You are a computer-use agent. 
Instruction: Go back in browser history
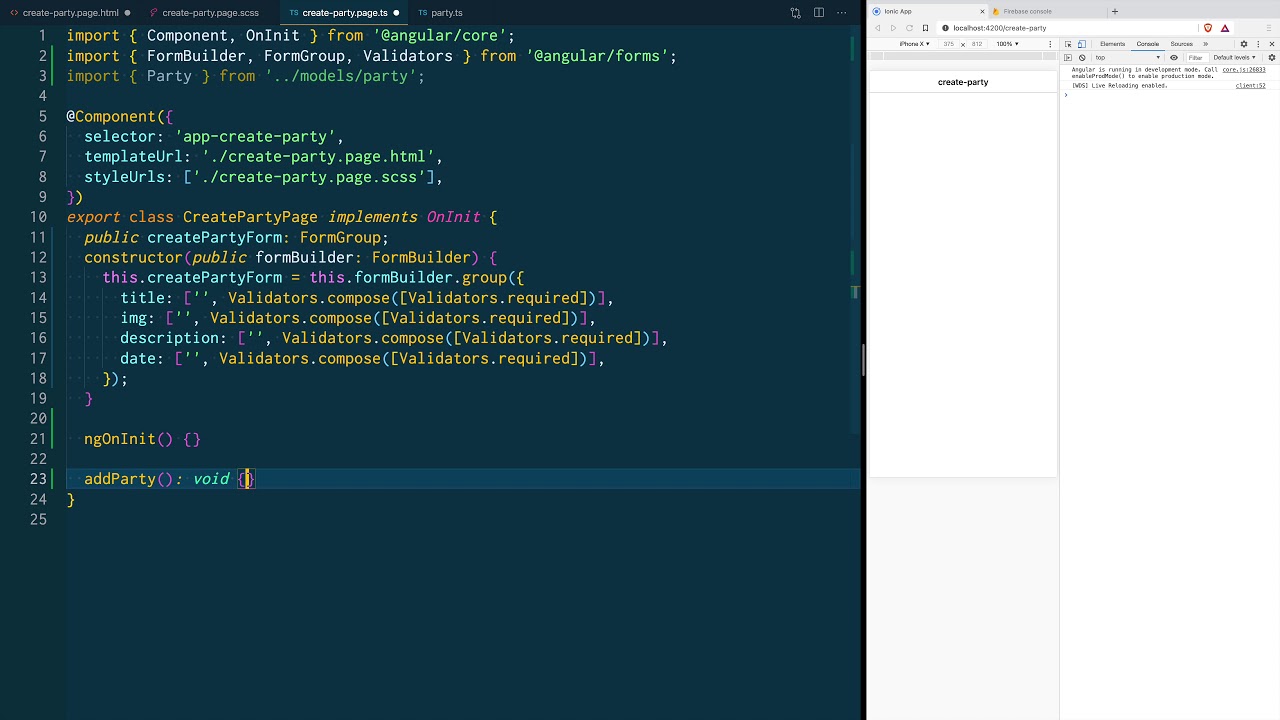(878, 28)
